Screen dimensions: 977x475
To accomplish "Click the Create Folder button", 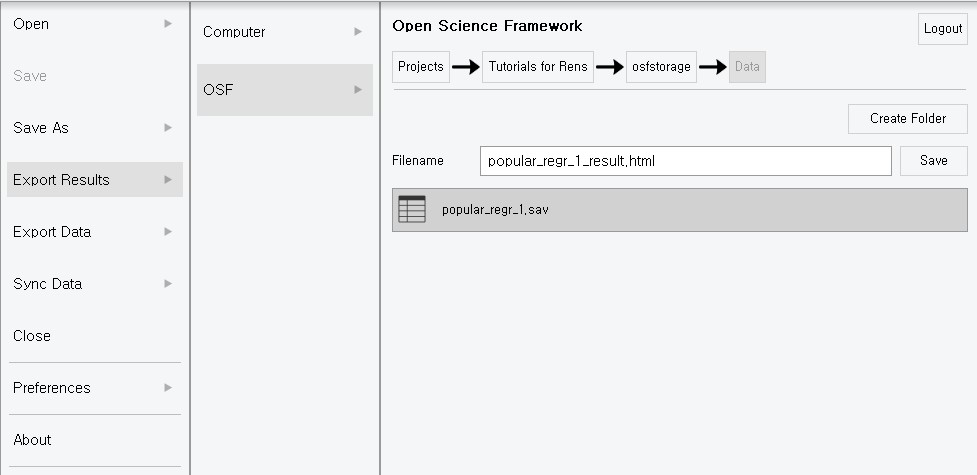I will pos(907,118).
